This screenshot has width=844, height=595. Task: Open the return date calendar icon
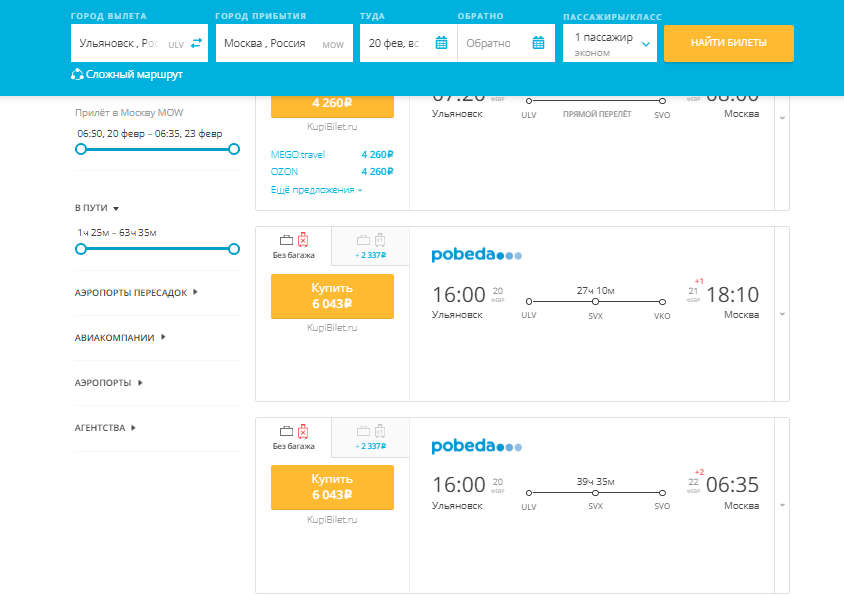pyautogui.click(x=538, y=43)
